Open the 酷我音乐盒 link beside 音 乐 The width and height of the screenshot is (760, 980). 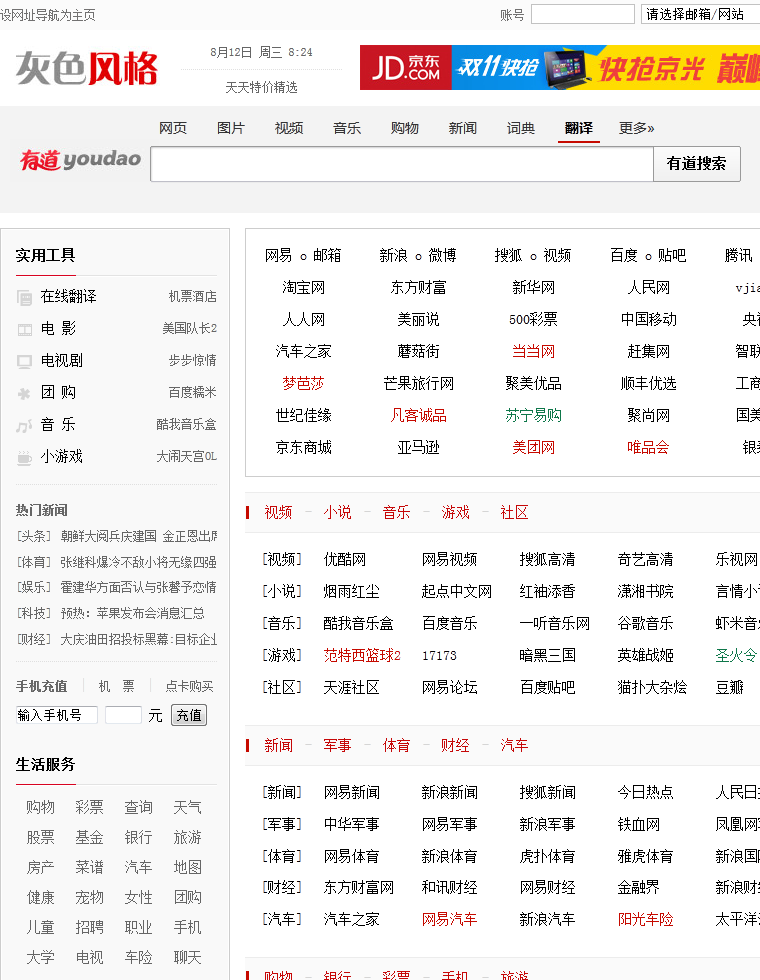pos(186,424)
